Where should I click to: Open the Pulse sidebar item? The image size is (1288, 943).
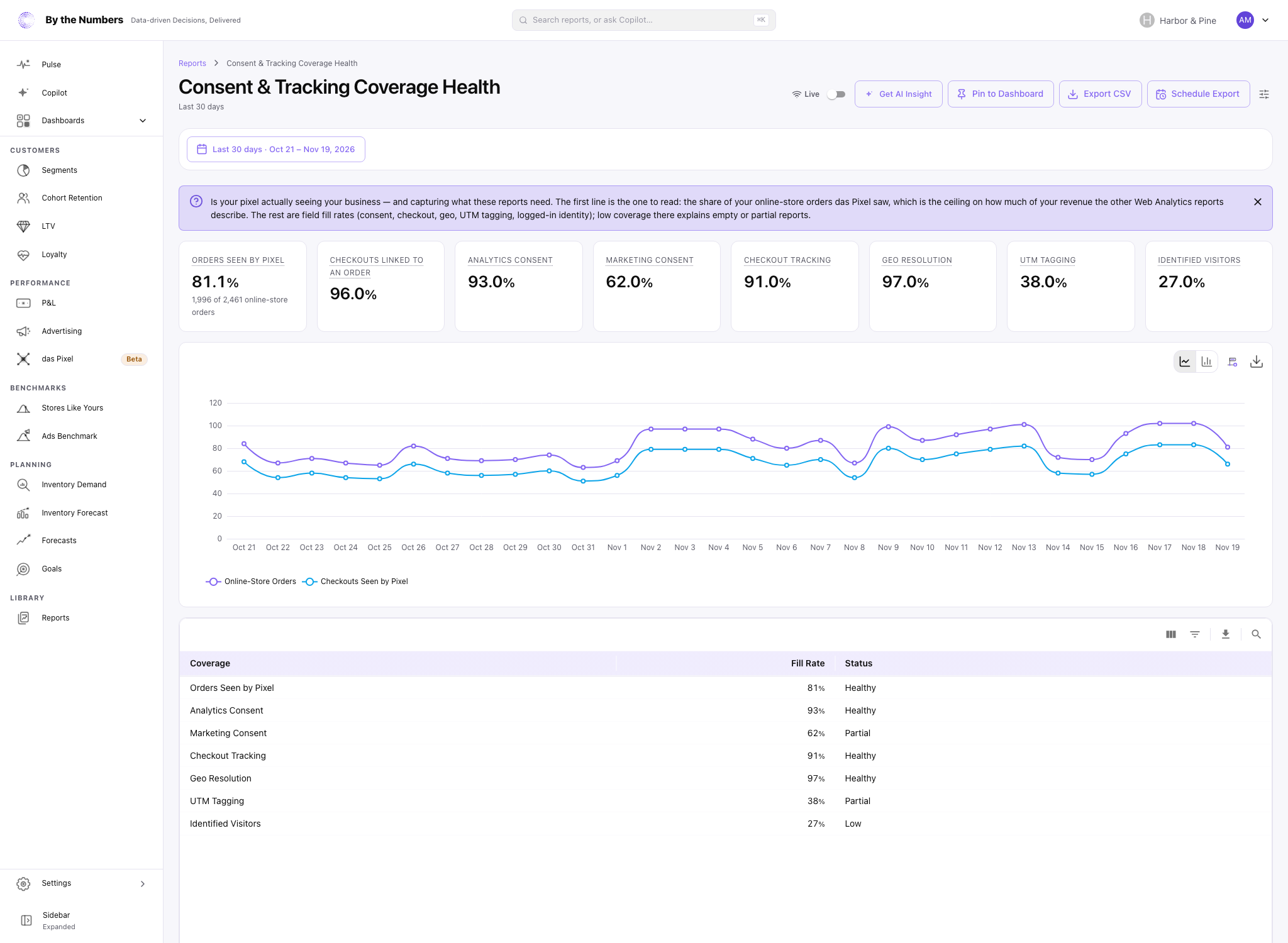[81, 65]
